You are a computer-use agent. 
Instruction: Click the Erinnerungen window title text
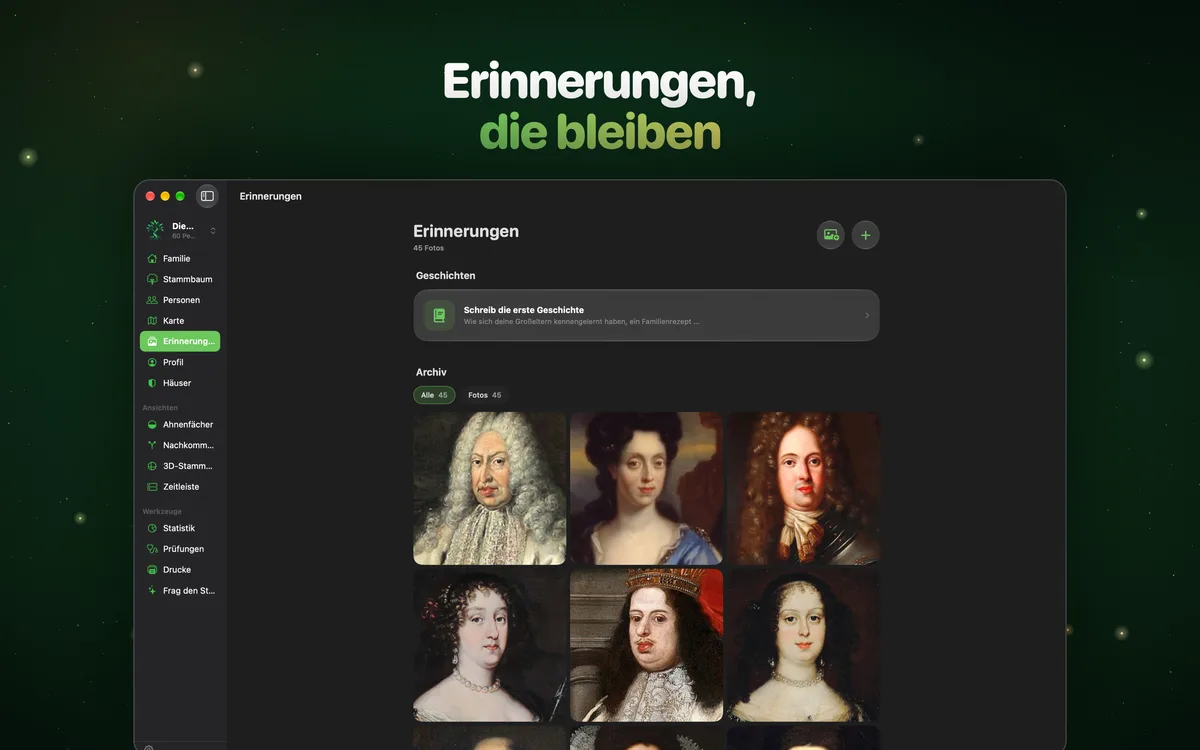click(271, 196)
